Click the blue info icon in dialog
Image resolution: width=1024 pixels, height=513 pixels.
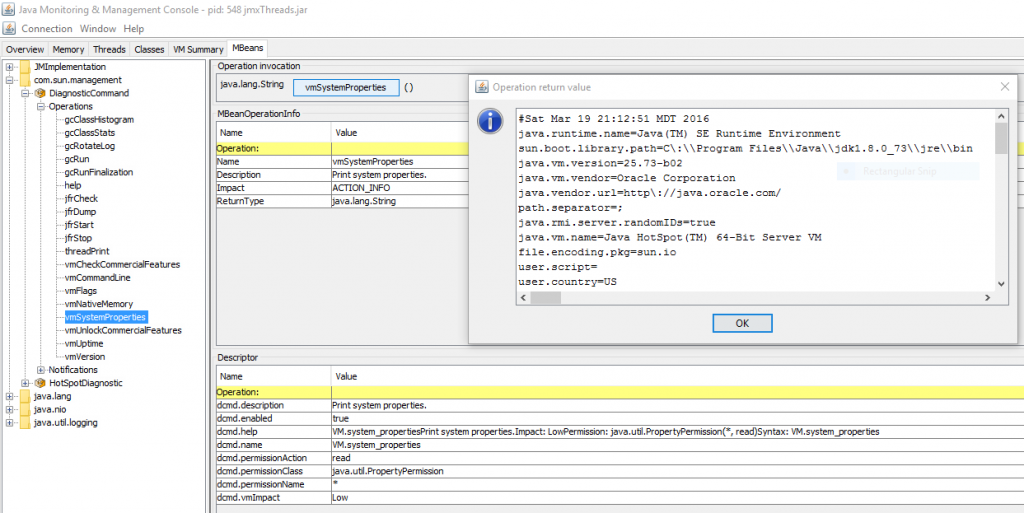(x=490, y=121)
